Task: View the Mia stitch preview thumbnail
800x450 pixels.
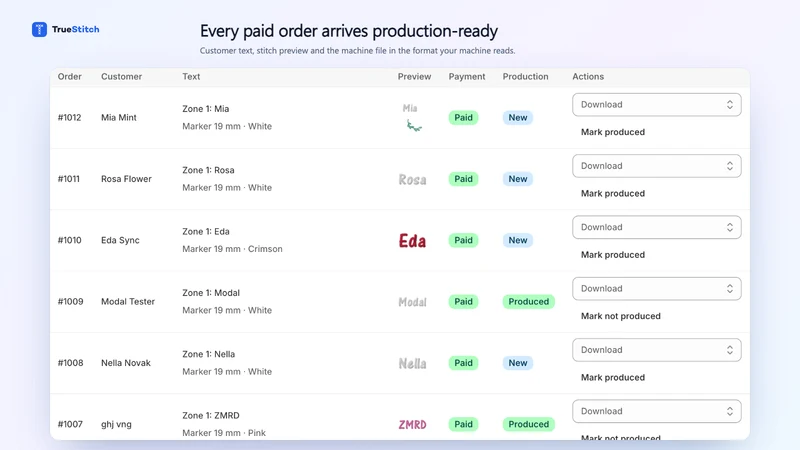Action: (x=412, y=117)
